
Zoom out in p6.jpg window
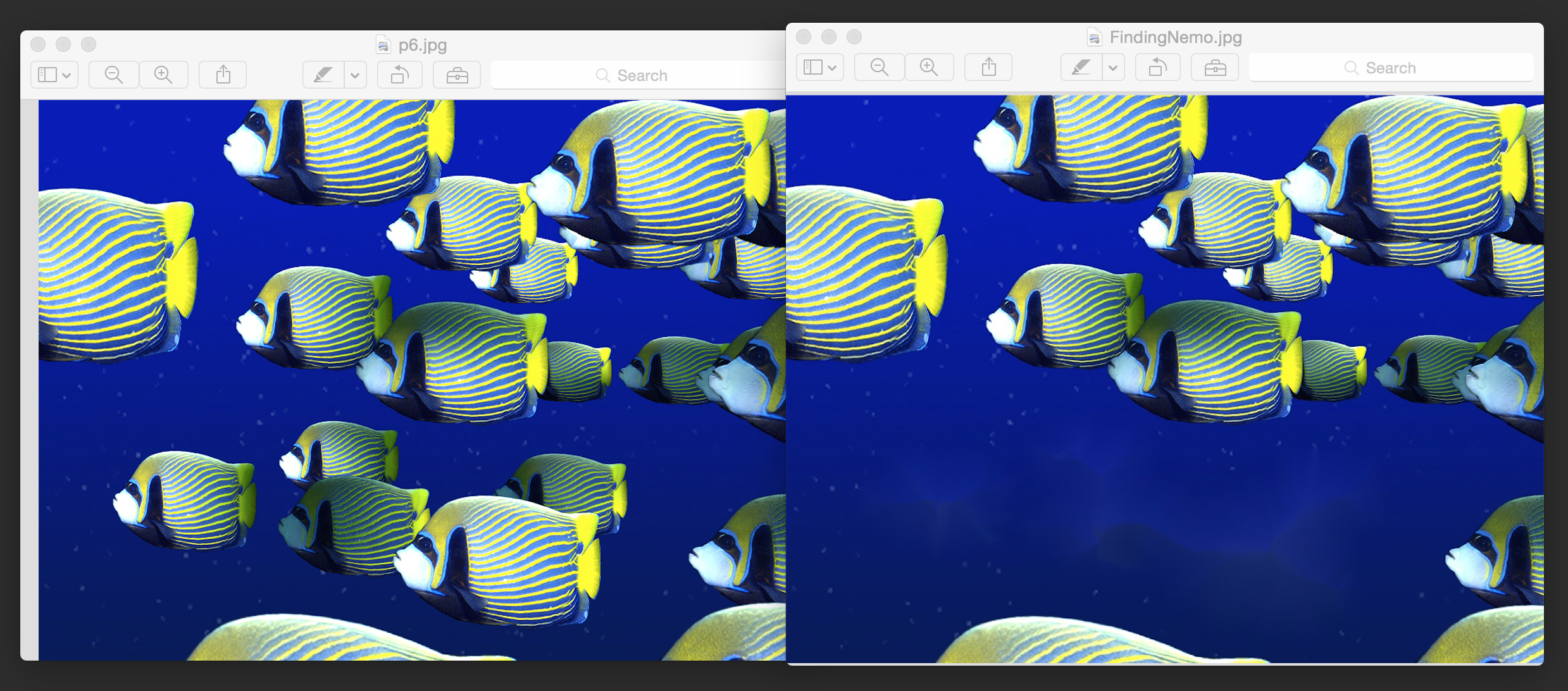tap(114, 75)
